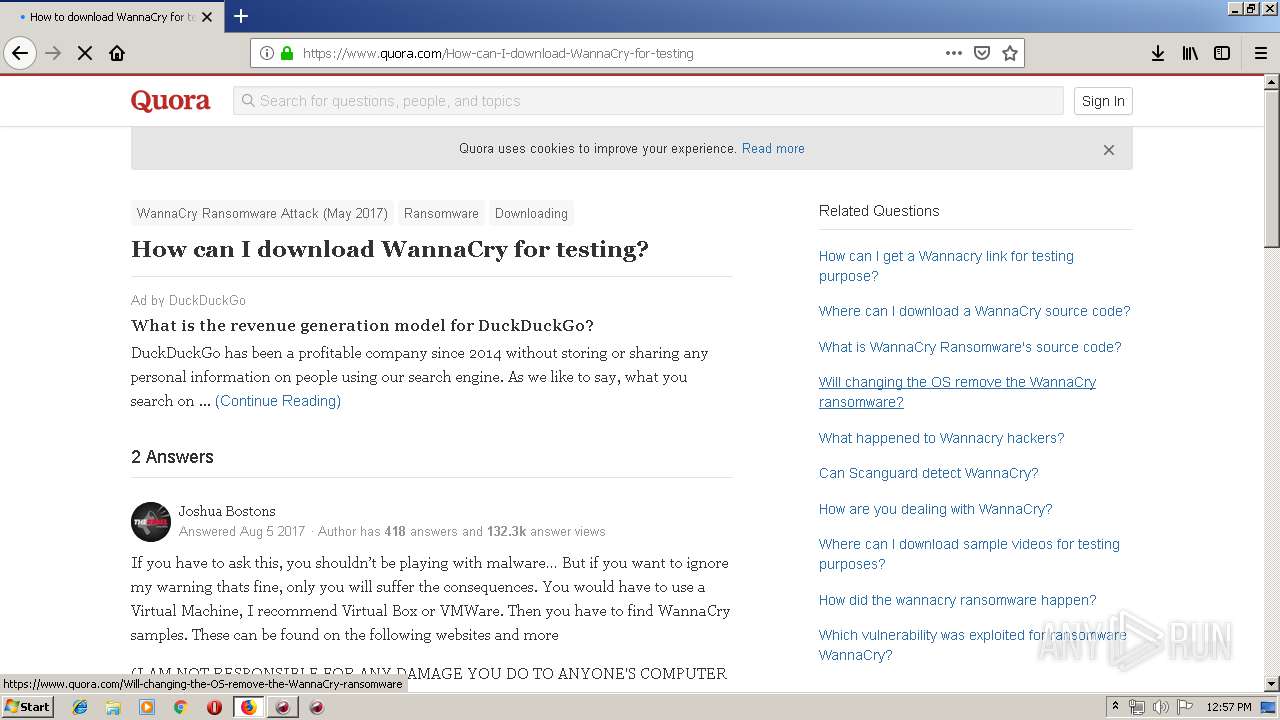Open media player taskbar icon
This screenshot has width=1280, height=720.
pos(147,707)
